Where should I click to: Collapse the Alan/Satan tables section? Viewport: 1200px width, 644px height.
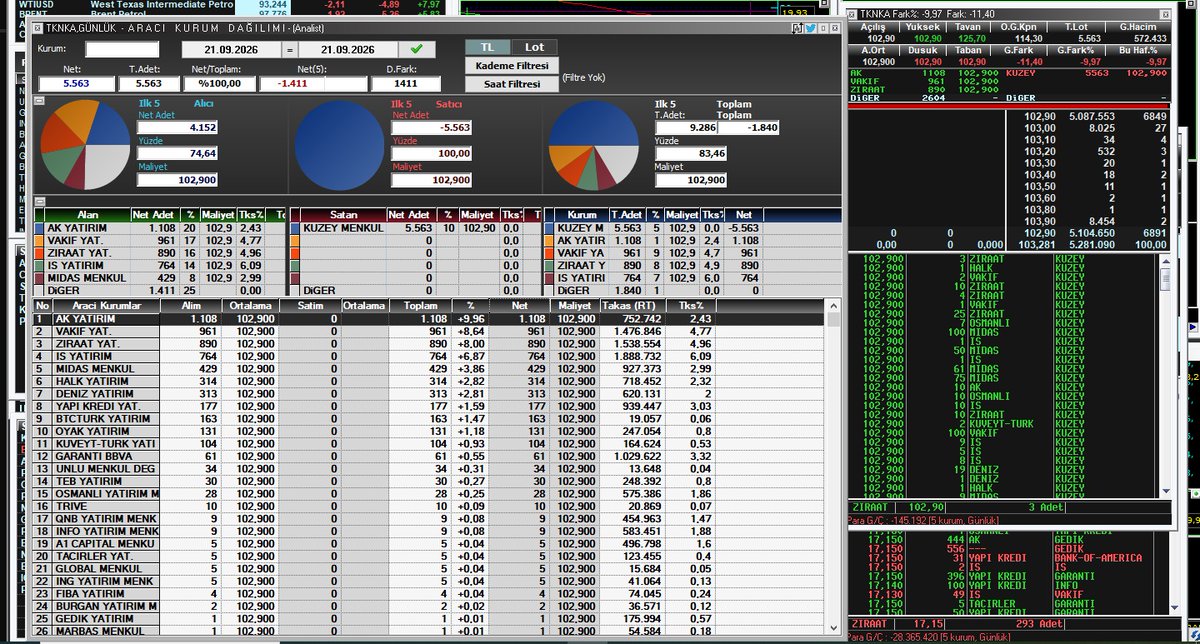39,202
